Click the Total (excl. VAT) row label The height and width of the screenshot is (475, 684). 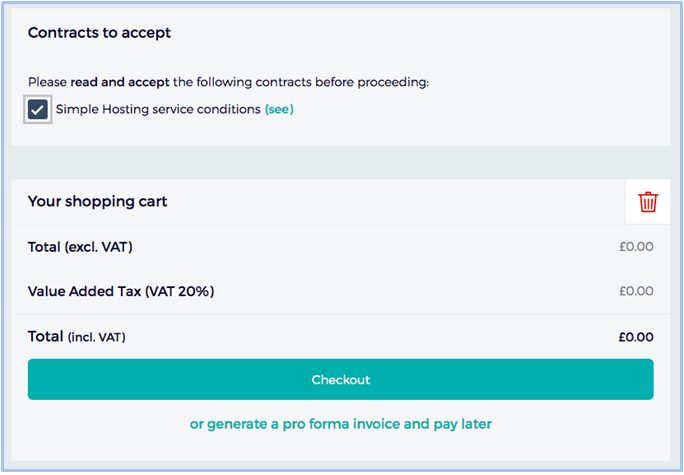click(80, 247)
